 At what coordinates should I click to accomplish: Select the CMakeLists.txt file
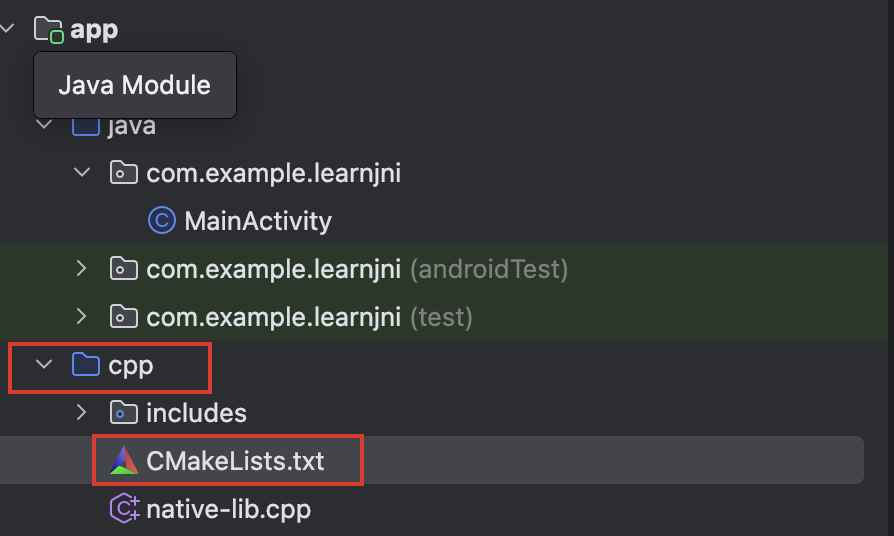pos(235,461)
